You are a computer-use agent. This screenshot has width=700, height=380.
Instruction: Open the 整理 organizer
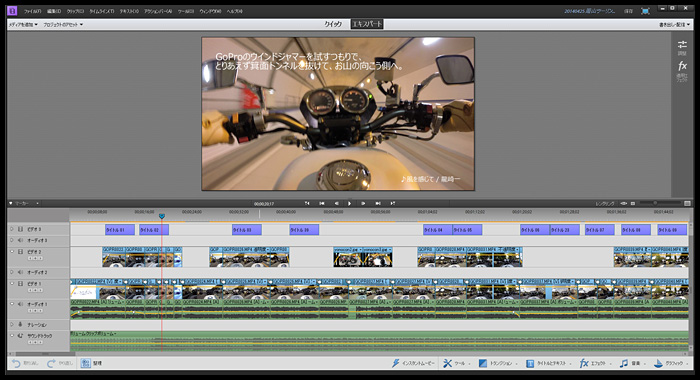[x=92, y=363]
